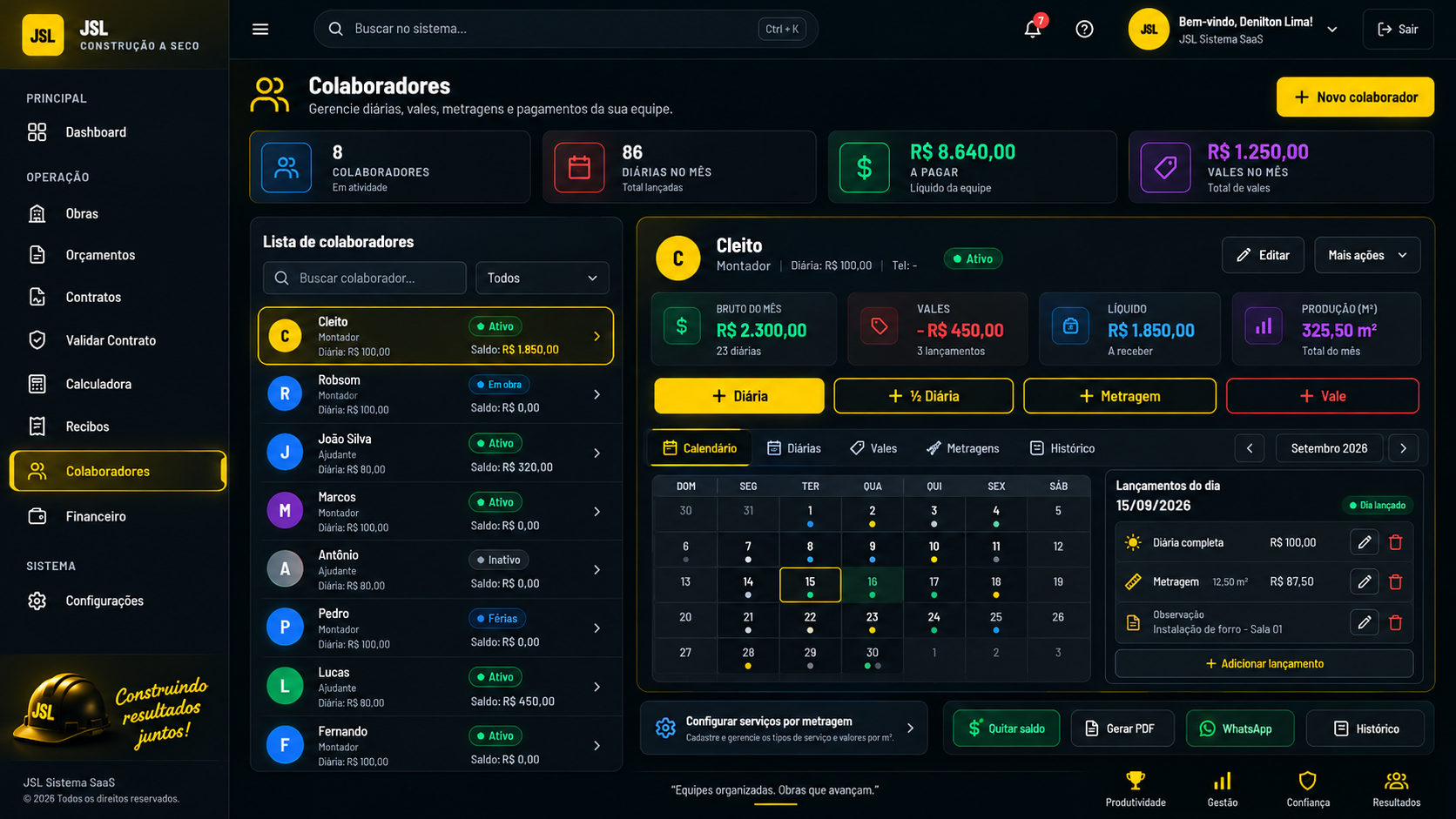The height and width of the screenshot is (819, 1456).
Task: Open Produtividade footer icon
Action: pos(1136,789)
